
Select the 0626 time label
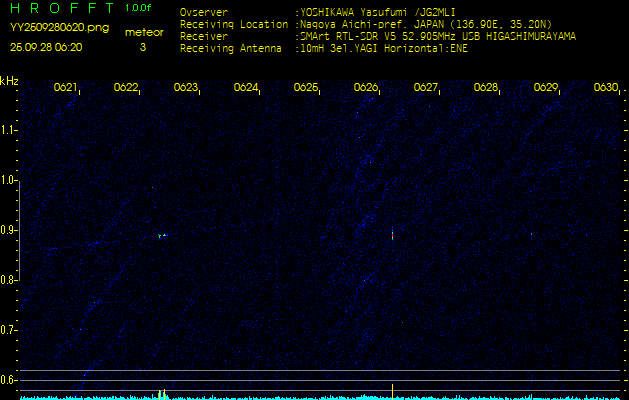(x=366, y=87)
